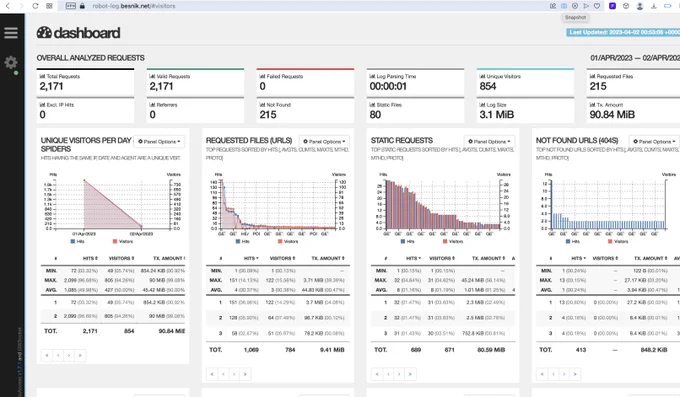Click the circled-x ad blocker icon
The image size is (680, 397).
(575, 6)
